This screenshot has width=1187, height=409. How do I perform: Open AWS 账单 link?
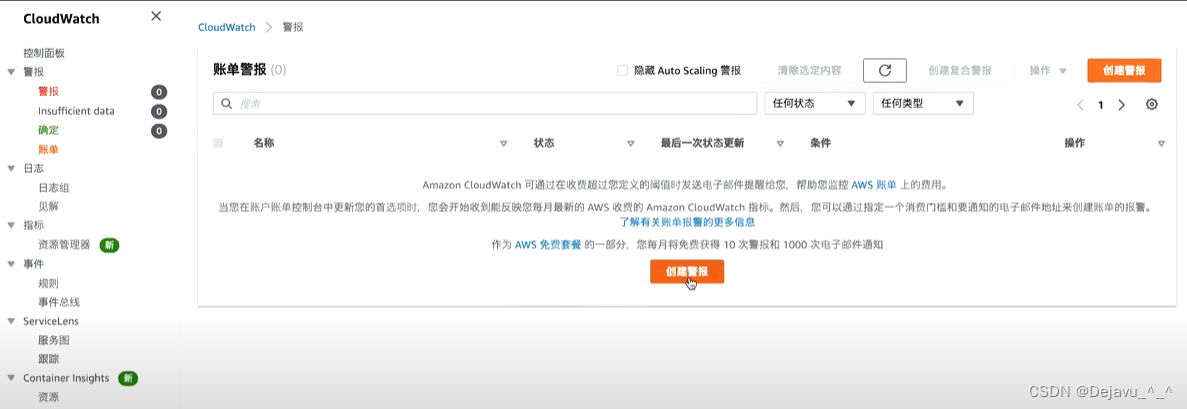click(x=874, y=184)
